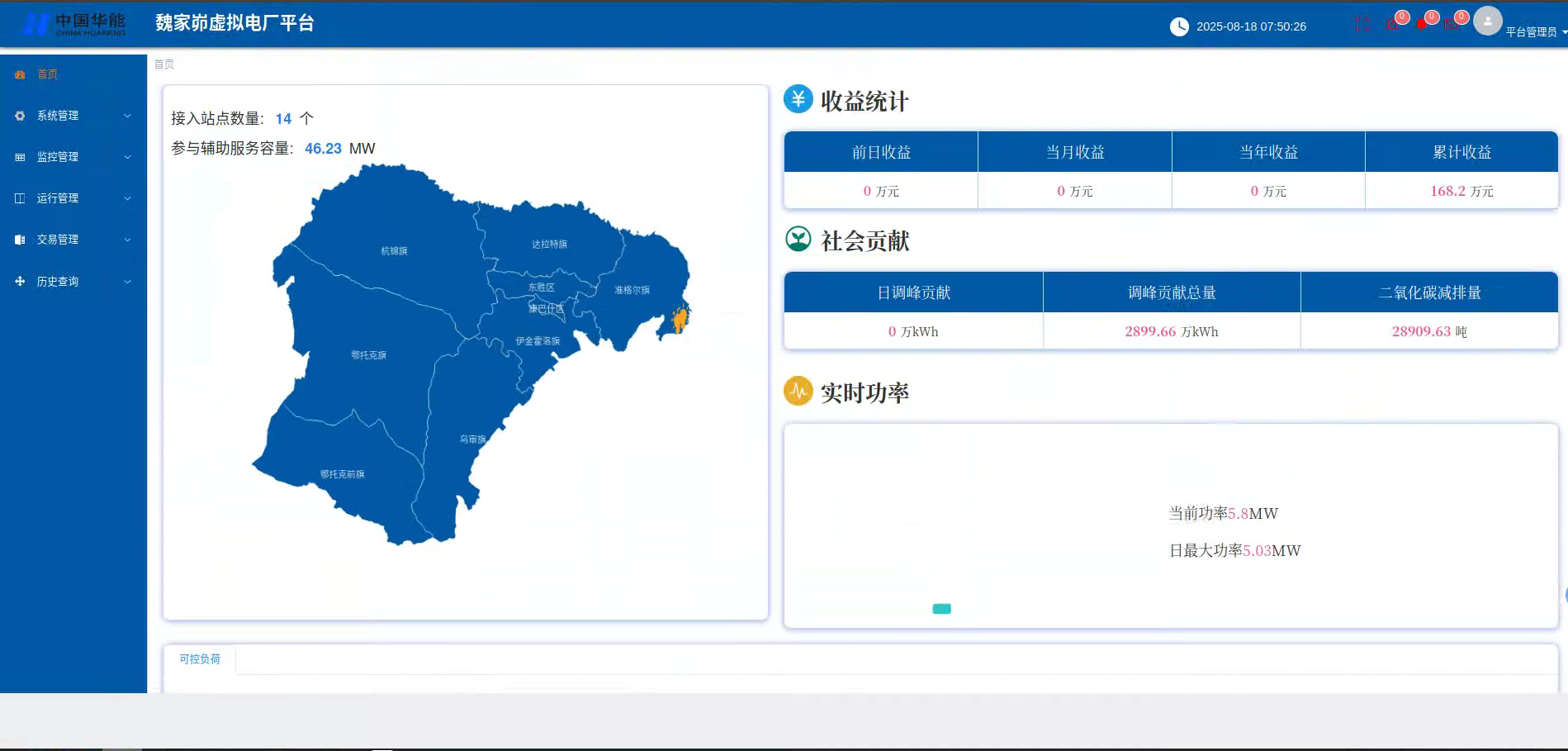Expand the 历史查询 menu chevron

pos(127,281)
